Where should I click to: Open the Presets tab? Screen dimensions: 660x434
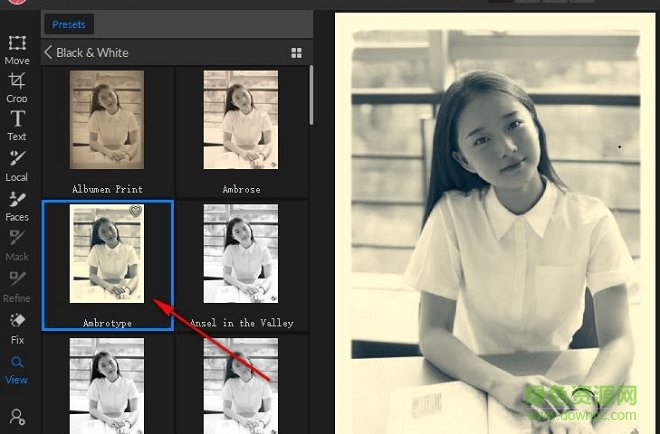[x=68, y=24]
